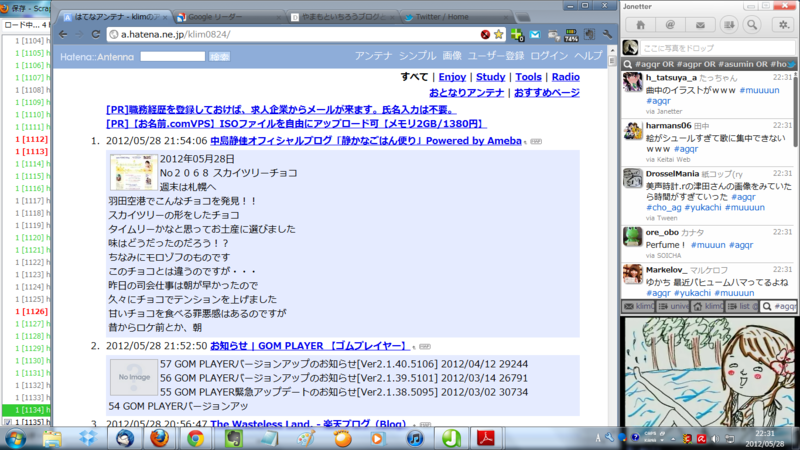This screenshot has height=450, width=800.
Task: Select row [1126] in left list
Action: pos(31,311)
